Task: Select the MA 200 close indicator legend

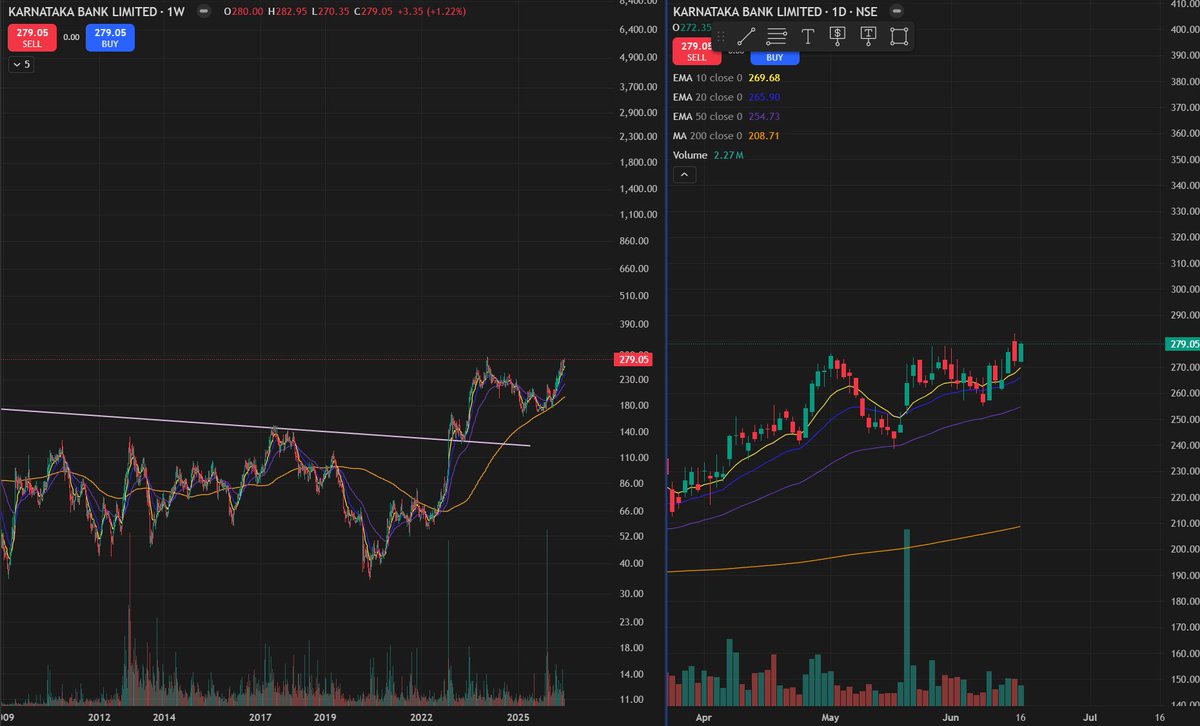Action: [x=724, y=135]
